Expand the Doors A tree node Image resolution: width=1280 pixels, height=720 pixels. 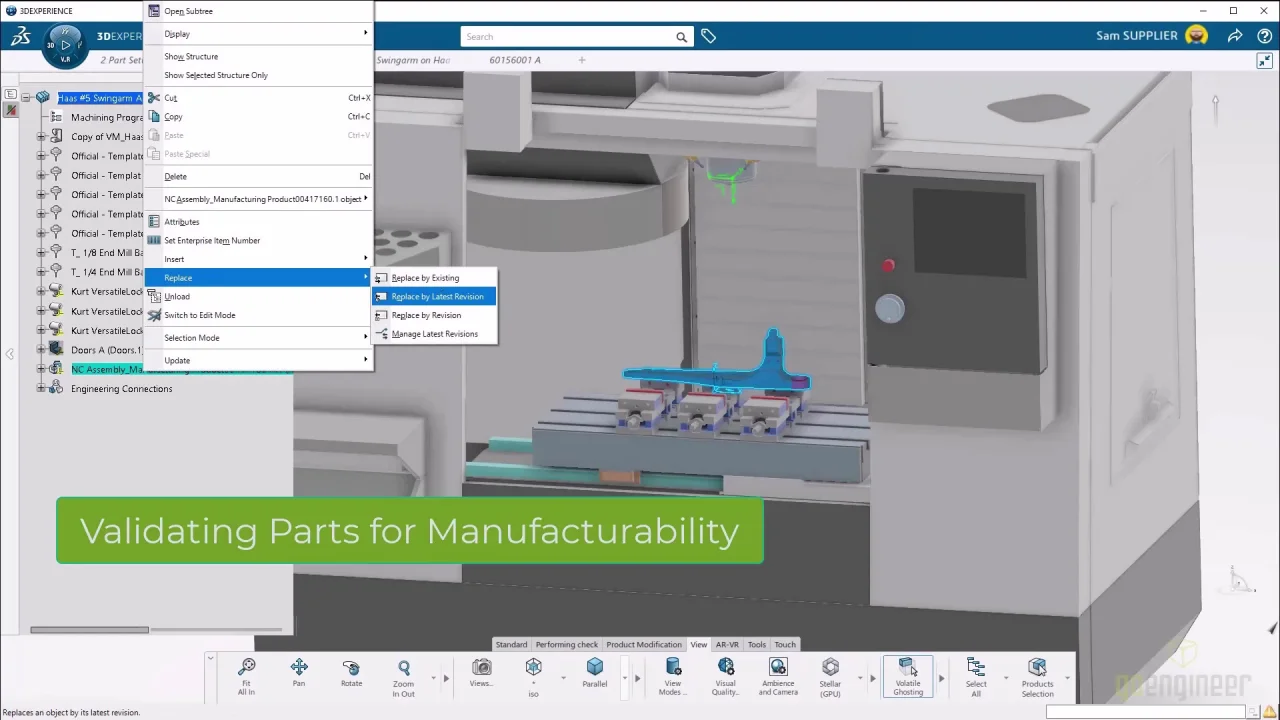(x=41, y=350)
